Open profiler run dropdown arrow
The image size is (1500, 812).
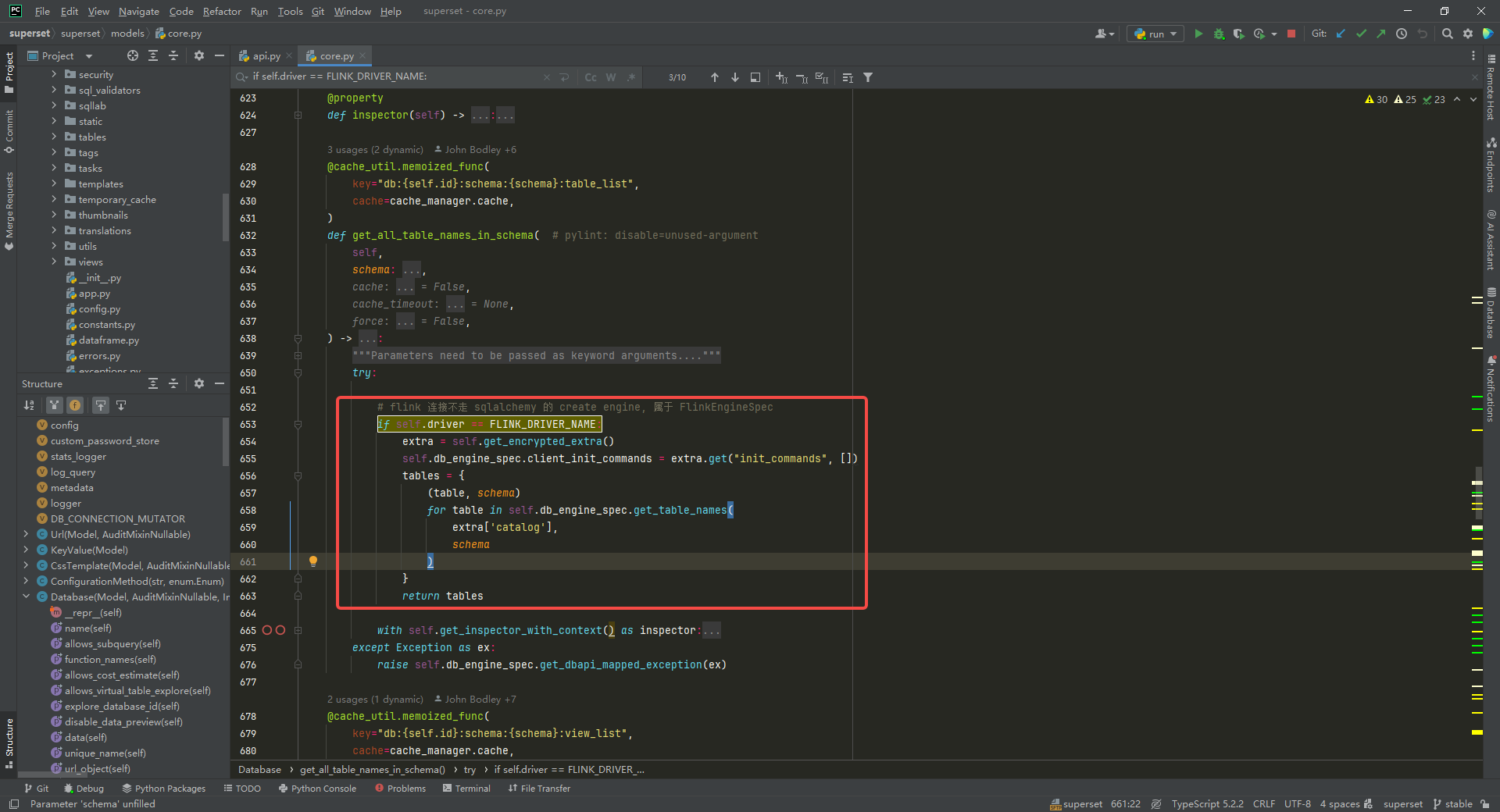point(1274,34)
